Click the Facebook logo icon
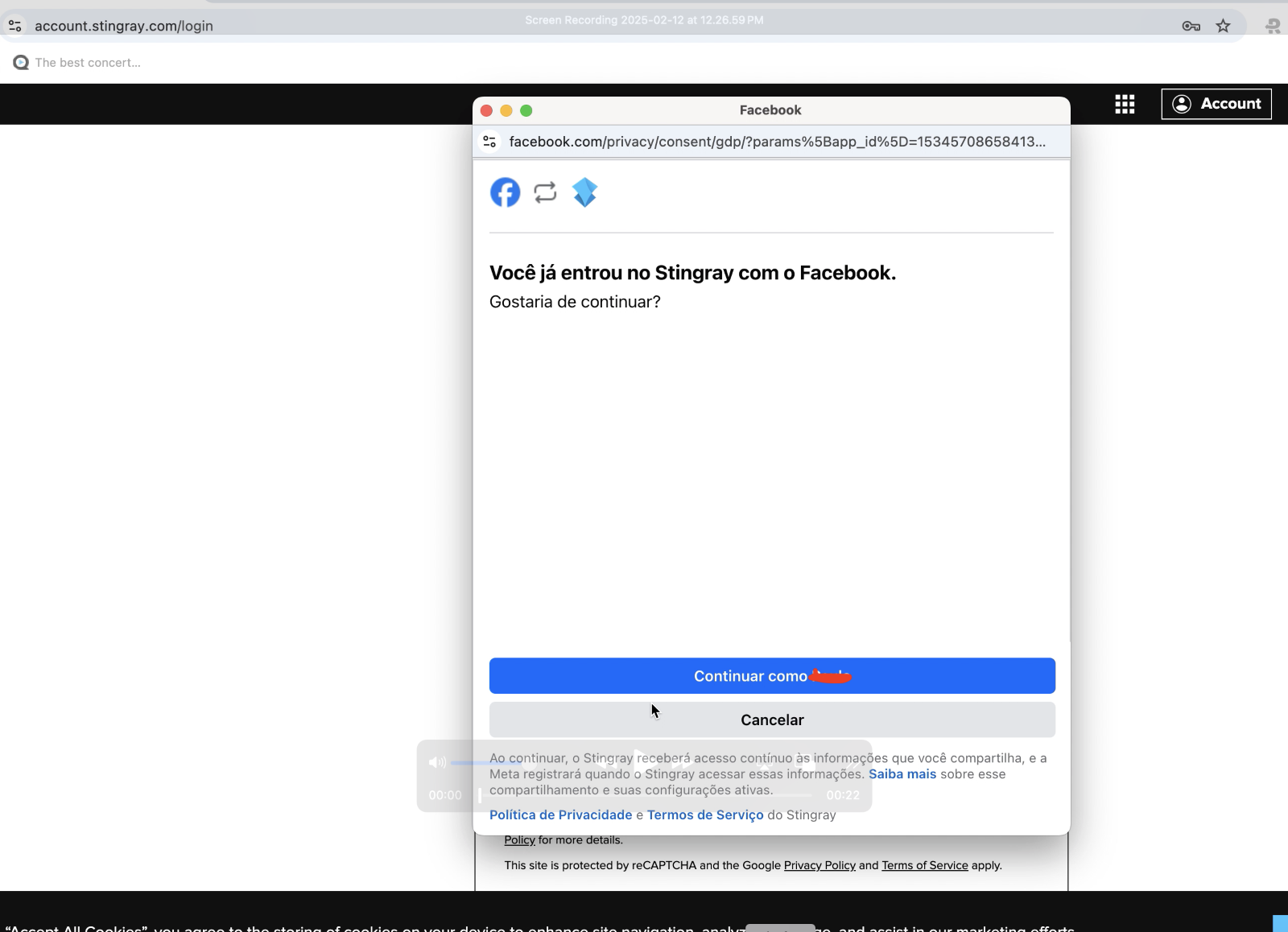This screenshot has width=1288, height=932. point(505,192)
